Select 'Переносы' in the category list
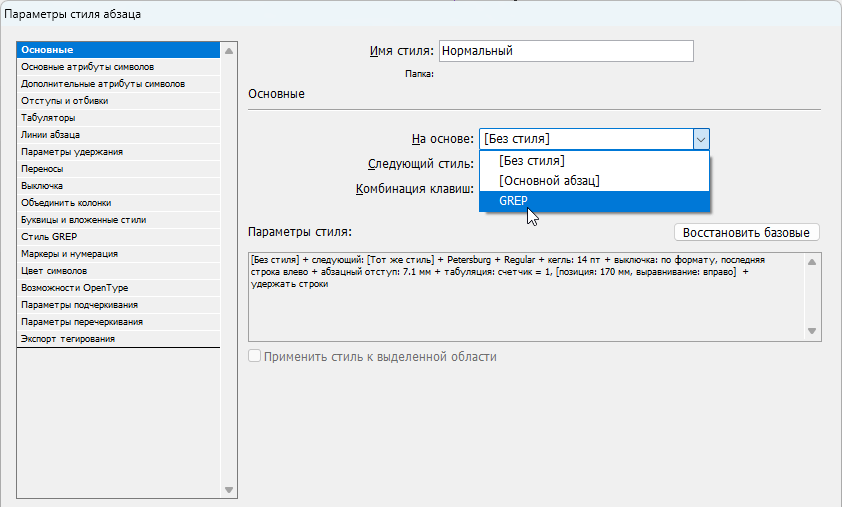This screenshot has height=507, width=842. pyautogui.click(x=42, y=169)
